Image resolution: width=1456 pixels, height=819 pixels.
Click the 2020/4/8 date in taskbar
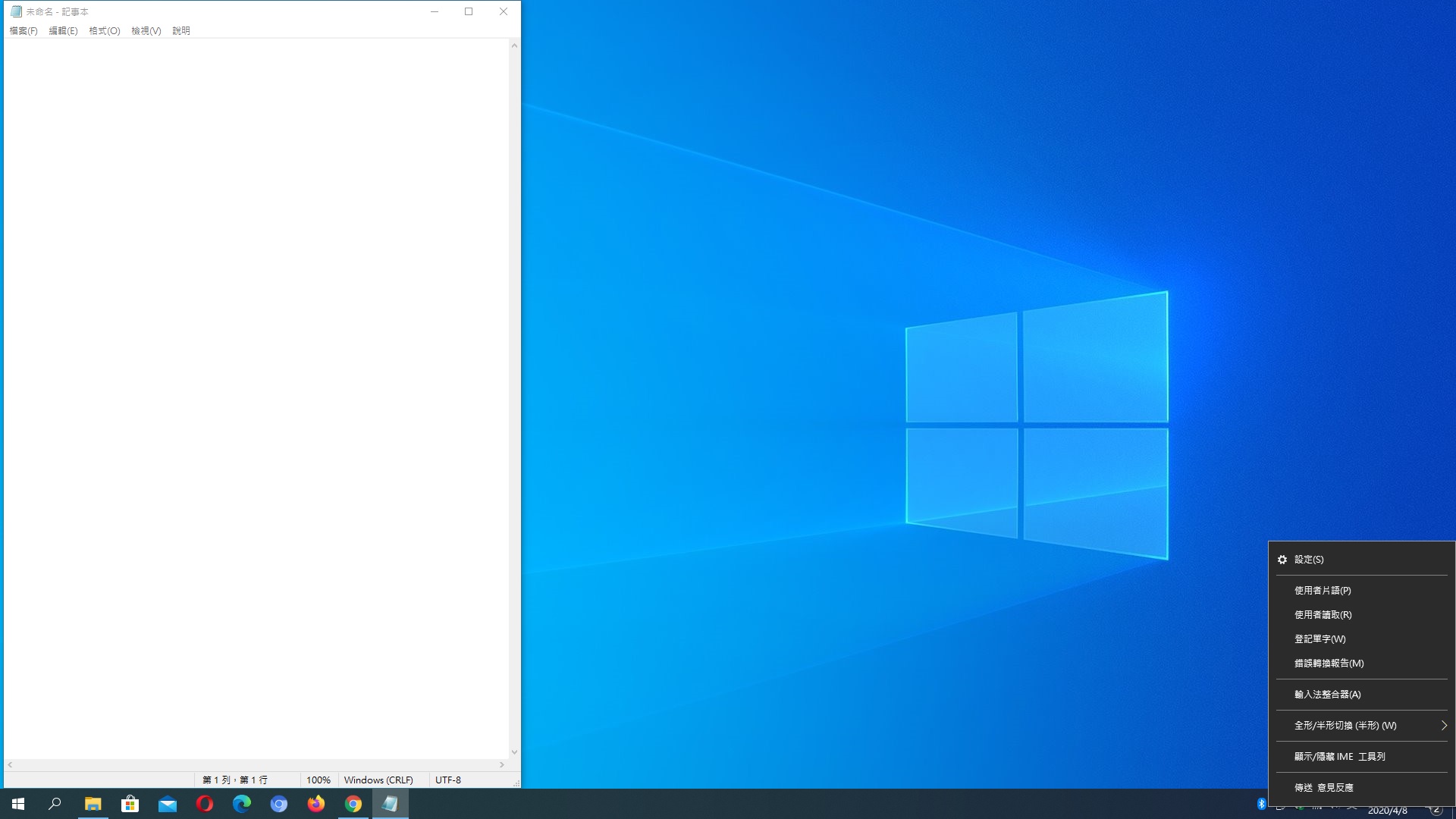(1387, 811)
